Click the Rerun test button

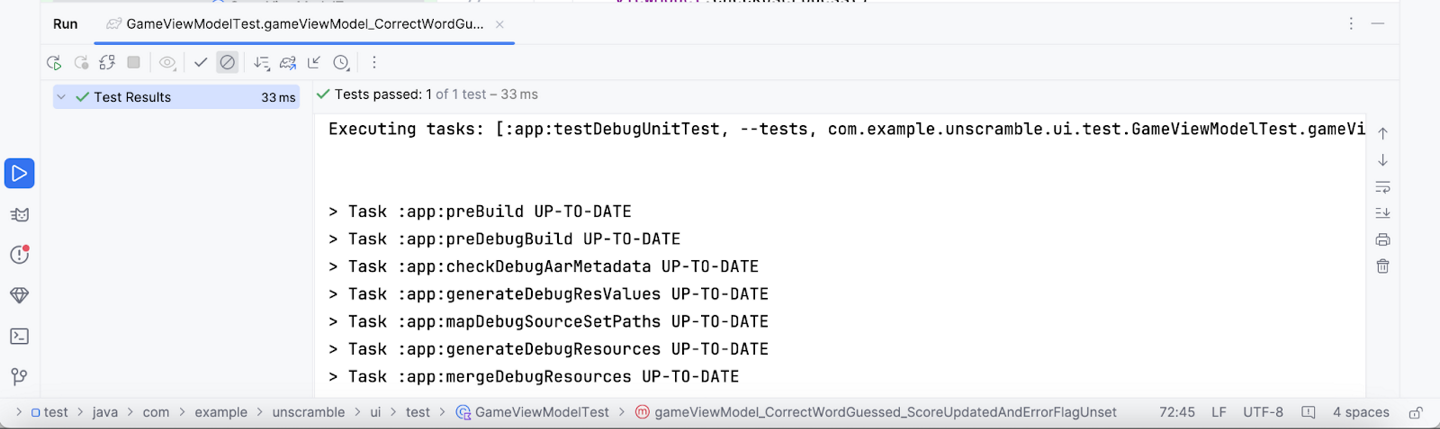pos(54,63)
